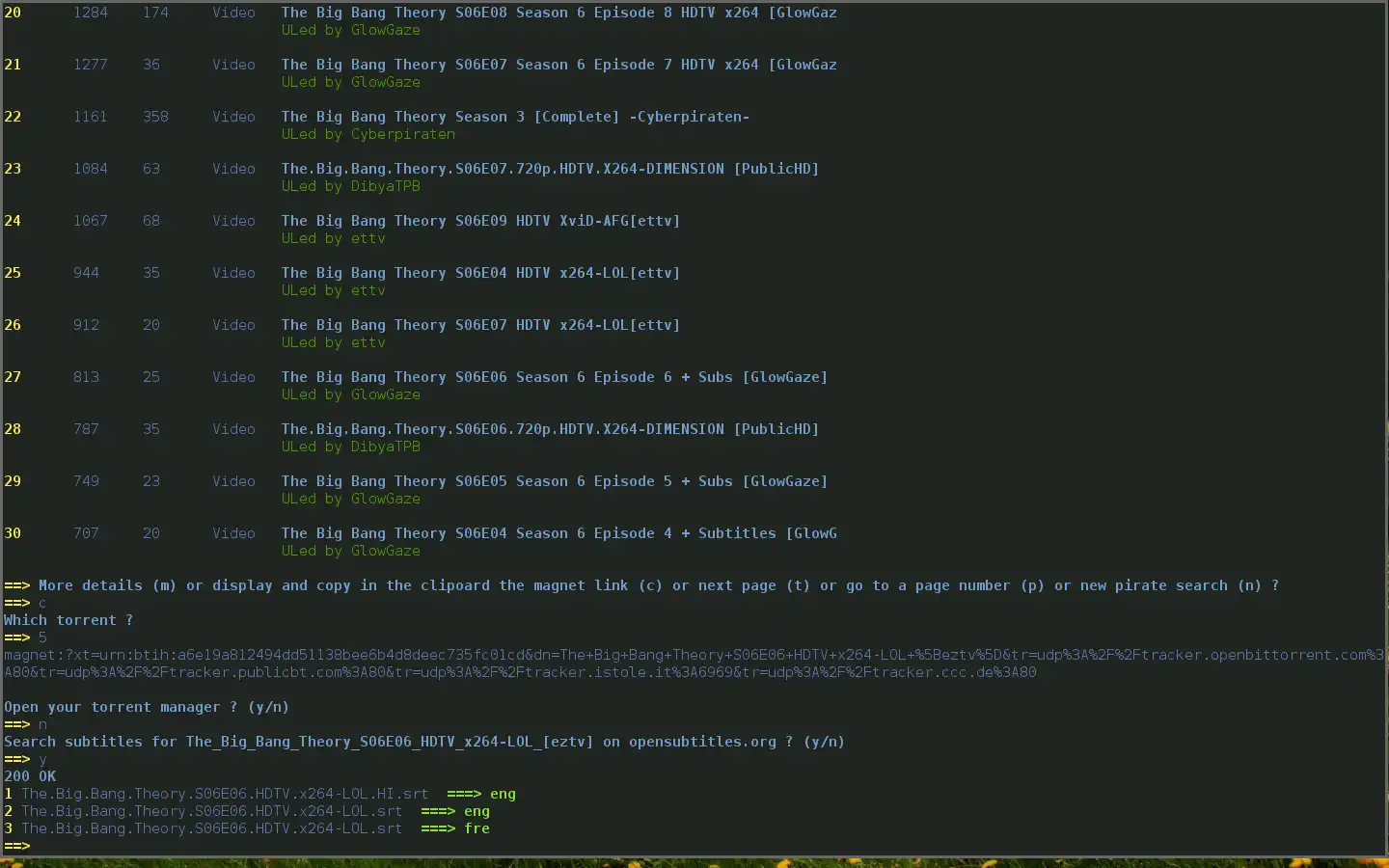Click the 'Search subtitles for' opensubtitles.org prompt
Screen dimensions: 1389x868
pyautogui.click(x=424, y=742)
